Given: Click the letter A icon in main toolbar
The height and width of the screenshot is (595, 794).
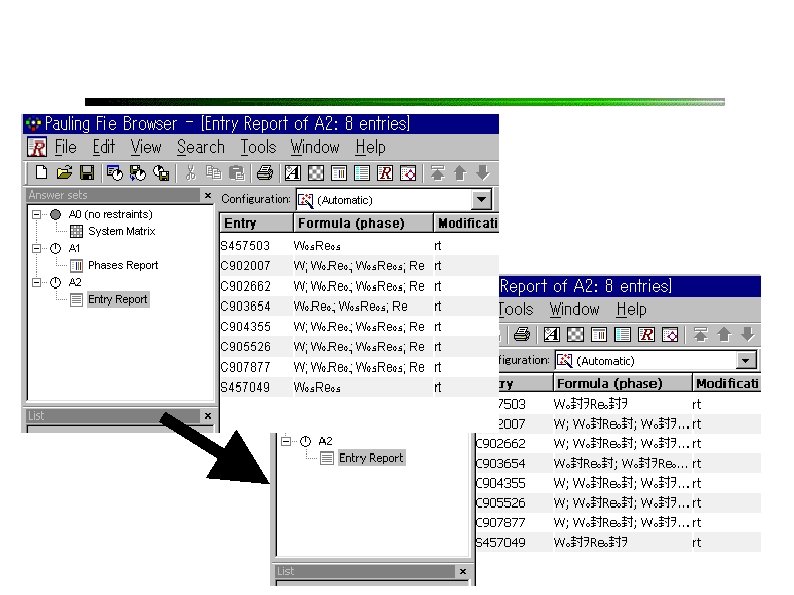Looking at the screenshot, I should (292, 173).
